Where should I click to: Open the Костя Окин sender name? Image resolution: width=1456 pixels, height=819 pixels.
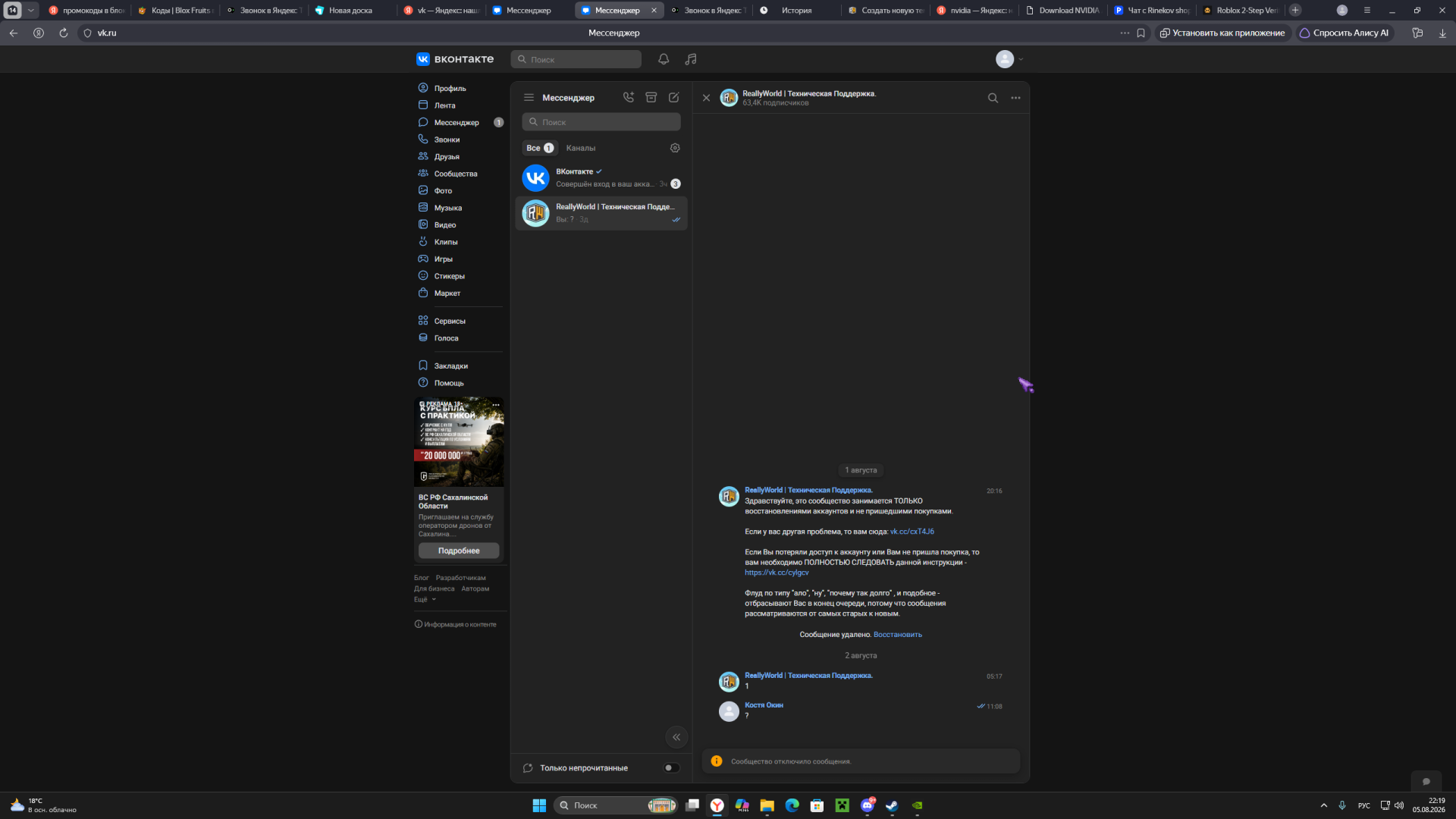[x=764, y=705]
